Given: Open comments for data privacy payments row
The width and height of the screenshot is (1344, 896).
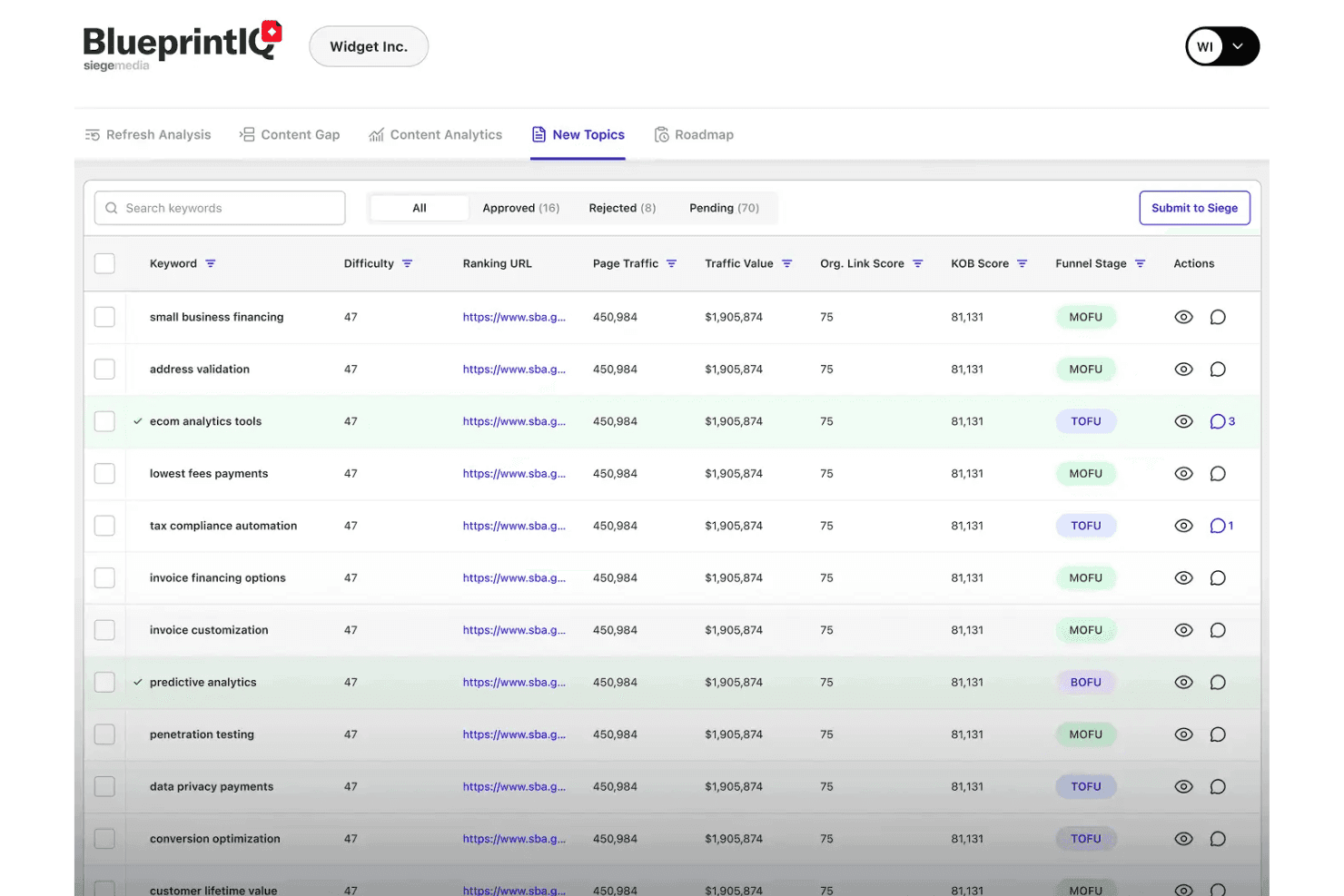Looking at the screenshot, I should (x=1218, y=787).
